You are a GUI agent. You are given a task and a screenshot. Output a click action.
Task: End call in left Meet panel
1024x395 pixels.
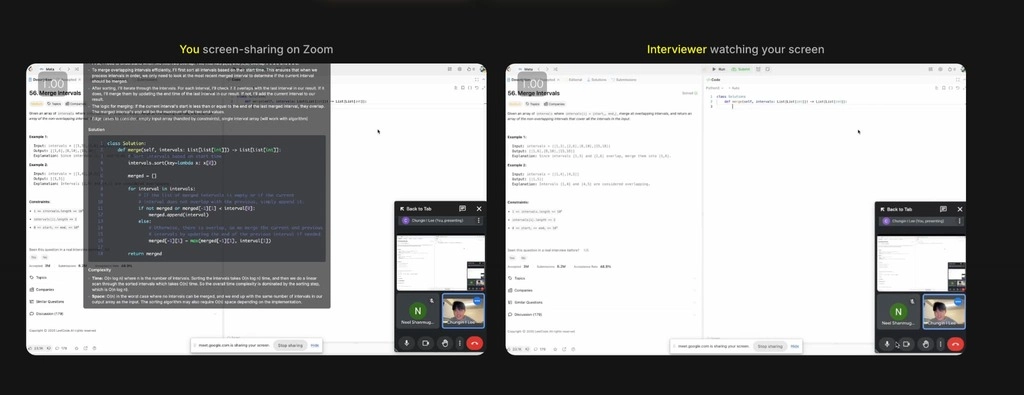pyautogui.click(x=475, y=343)
